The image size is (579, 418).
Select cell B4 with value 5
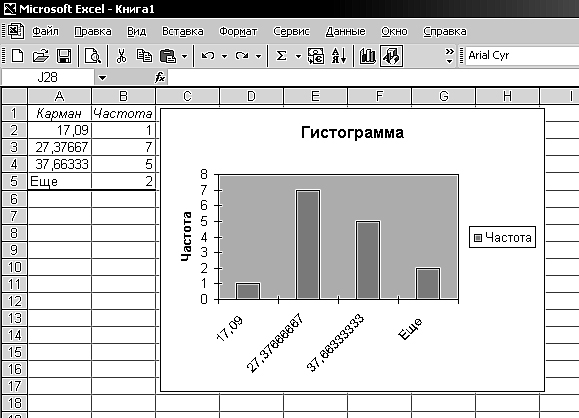click(x=123, y=164)
